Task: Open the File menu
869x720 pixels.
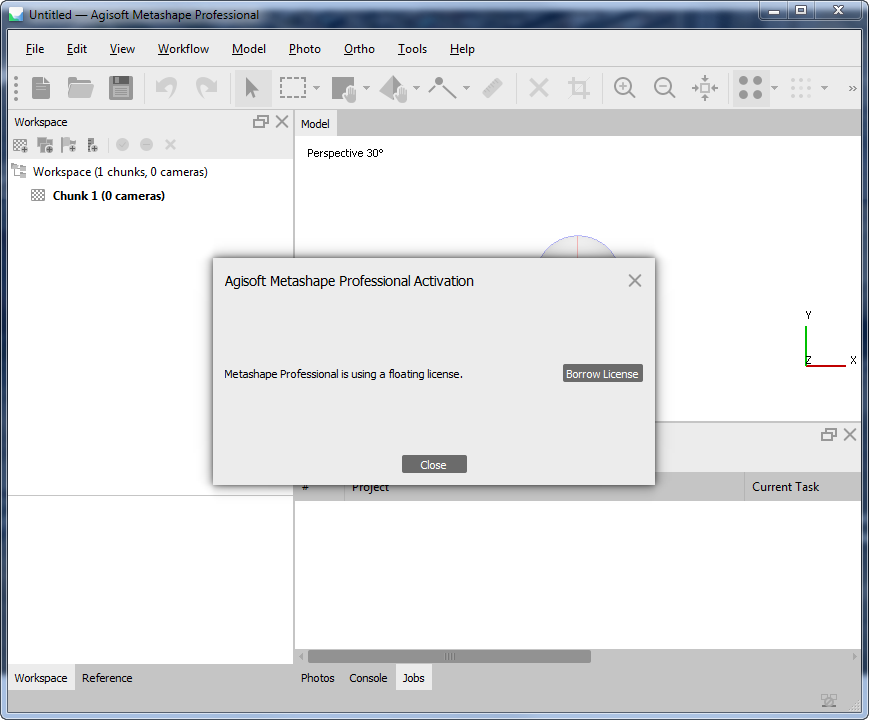Action: [35, 49]
